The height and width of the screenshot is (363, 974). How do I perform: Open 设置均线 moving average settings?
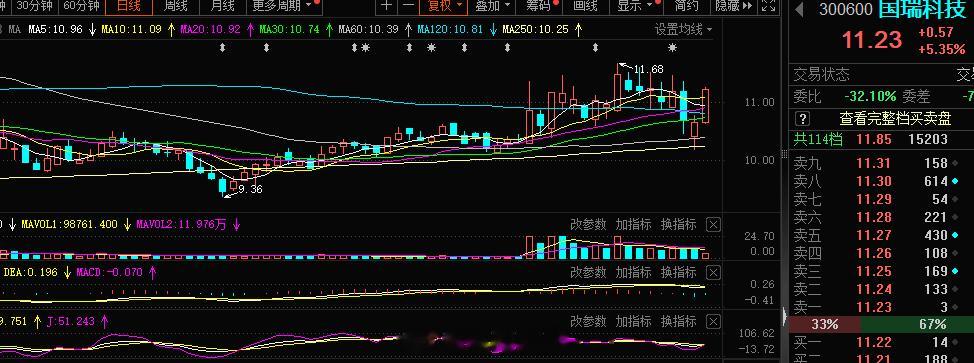(x=683, y=29)
